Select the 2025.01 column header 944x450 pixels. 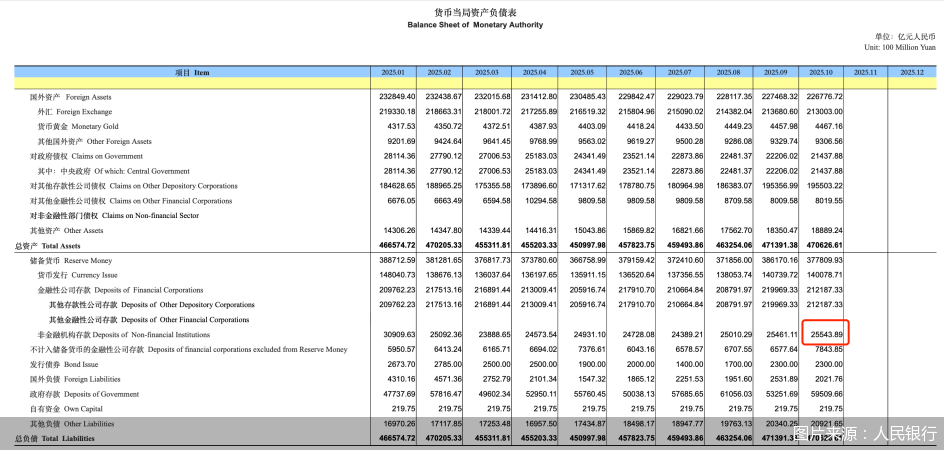391,72
